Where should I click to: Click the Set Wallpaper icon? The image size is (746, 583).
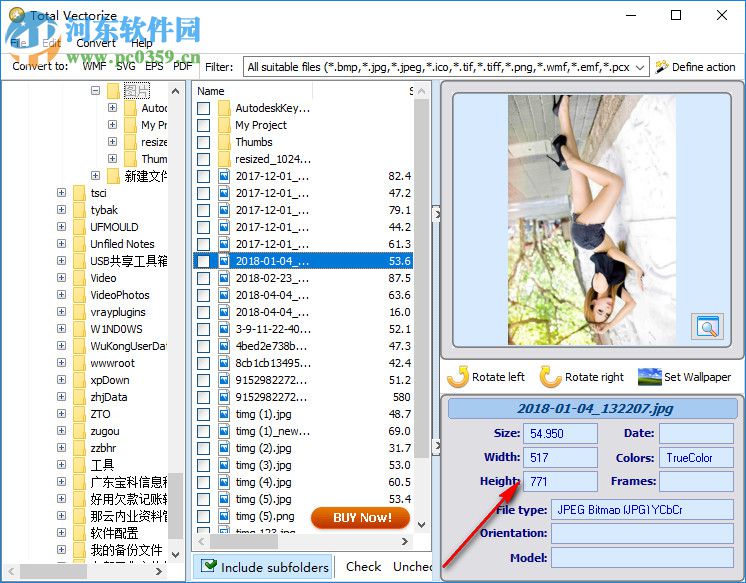(649, 377)
